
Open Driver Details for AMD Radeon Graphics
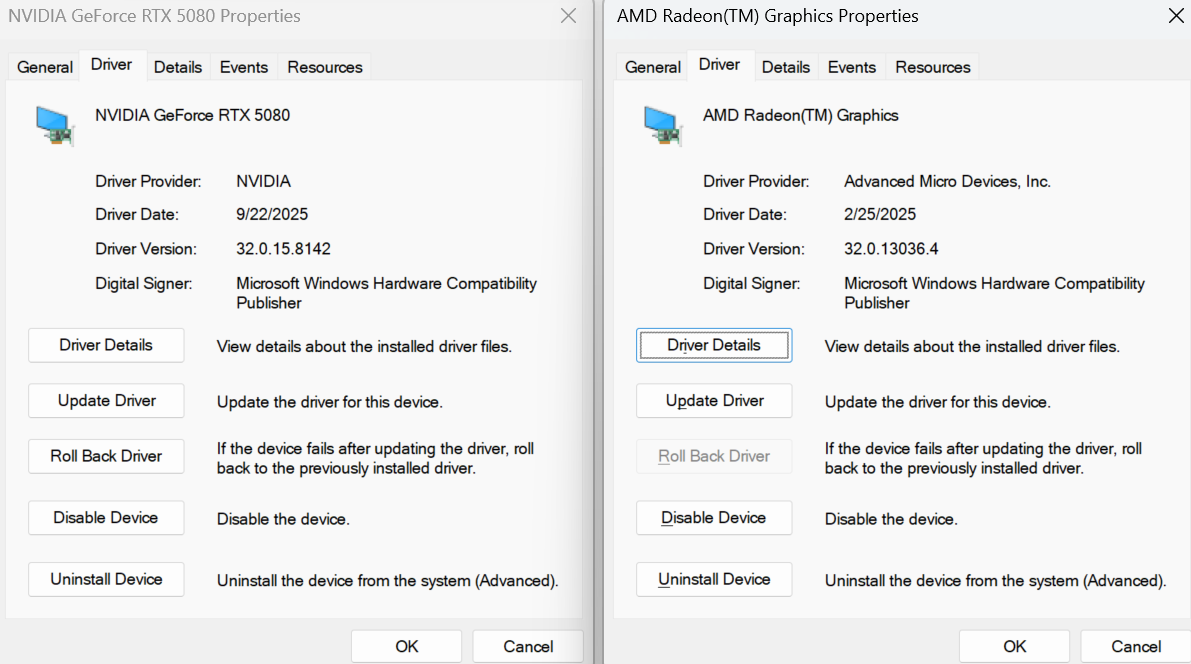[714, 345]
